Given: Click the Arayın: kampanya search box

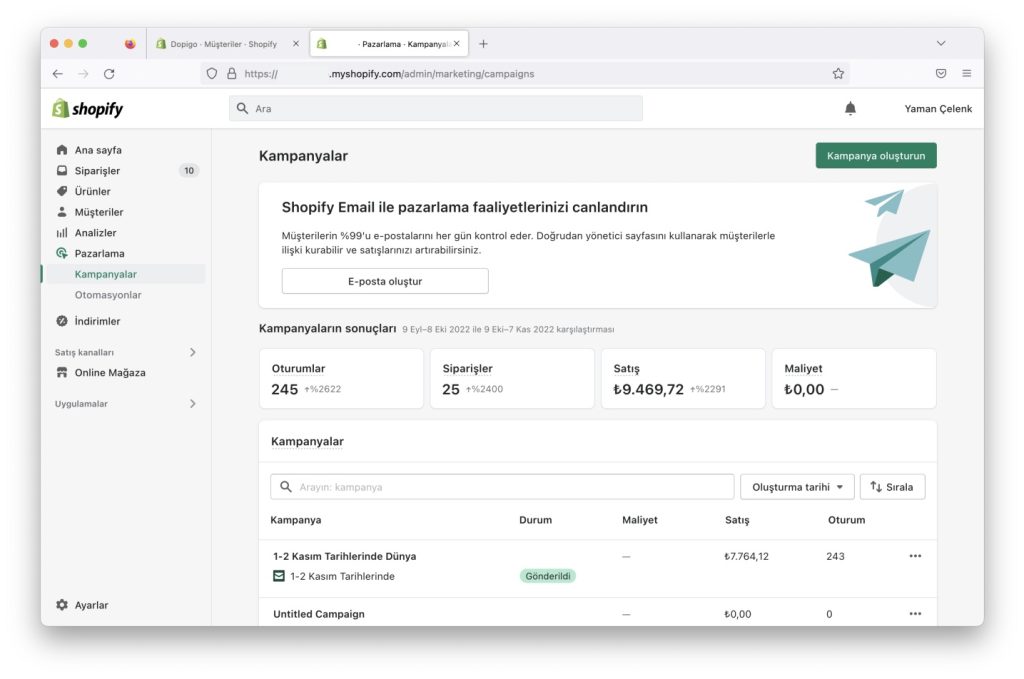Looking at the screenshot, I should (502, 487).
